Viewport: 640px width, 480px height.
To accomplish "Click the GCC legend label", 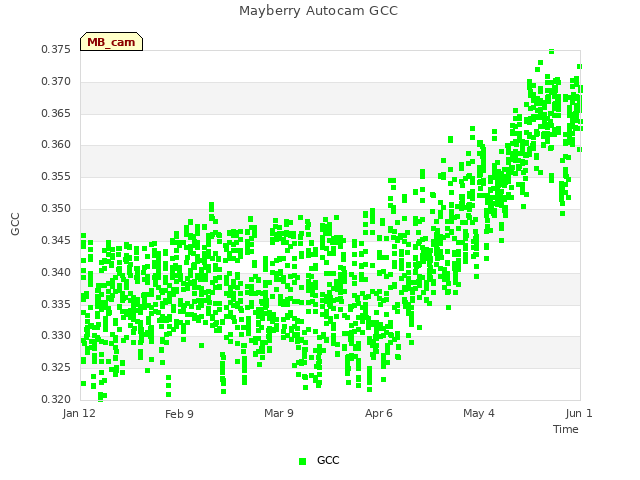I will tap(328, 460).
